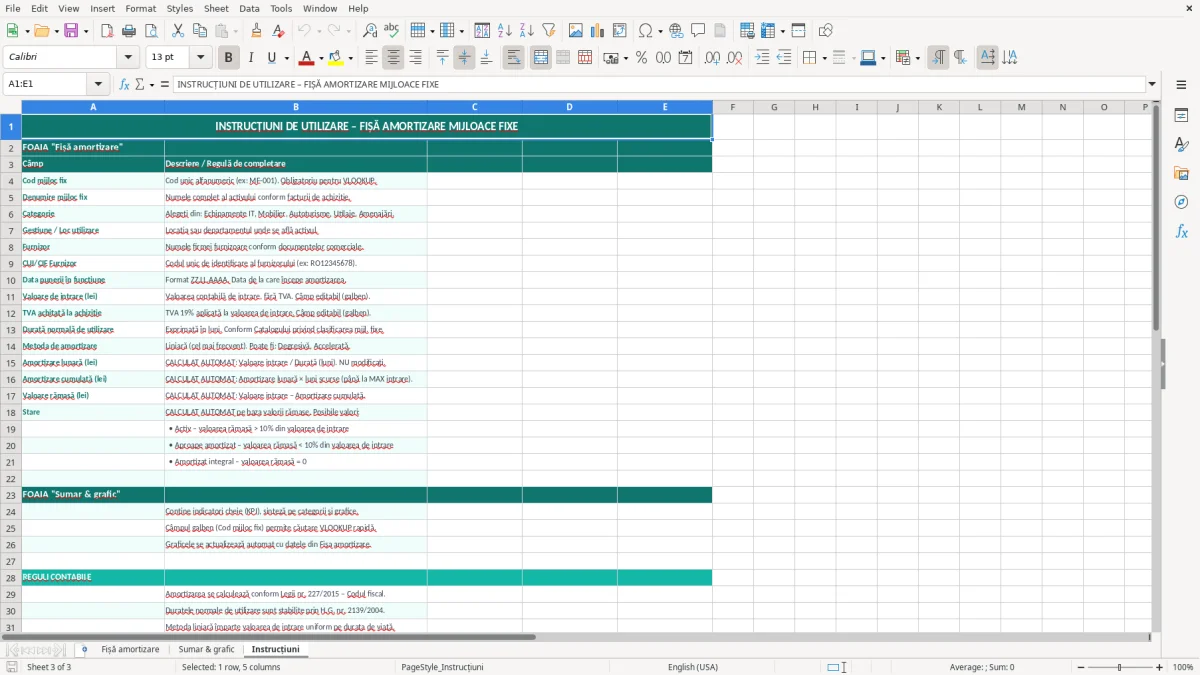Screen dimensions: 1200x675
Task: Click into the formula input line
Action: click(658, 84)
